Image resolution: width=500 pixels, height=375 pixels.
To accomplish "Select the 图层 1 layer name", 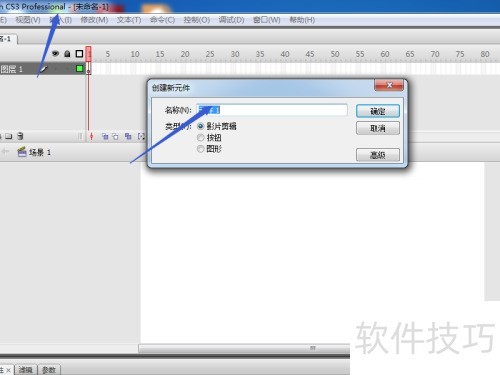I will point(12,69).
